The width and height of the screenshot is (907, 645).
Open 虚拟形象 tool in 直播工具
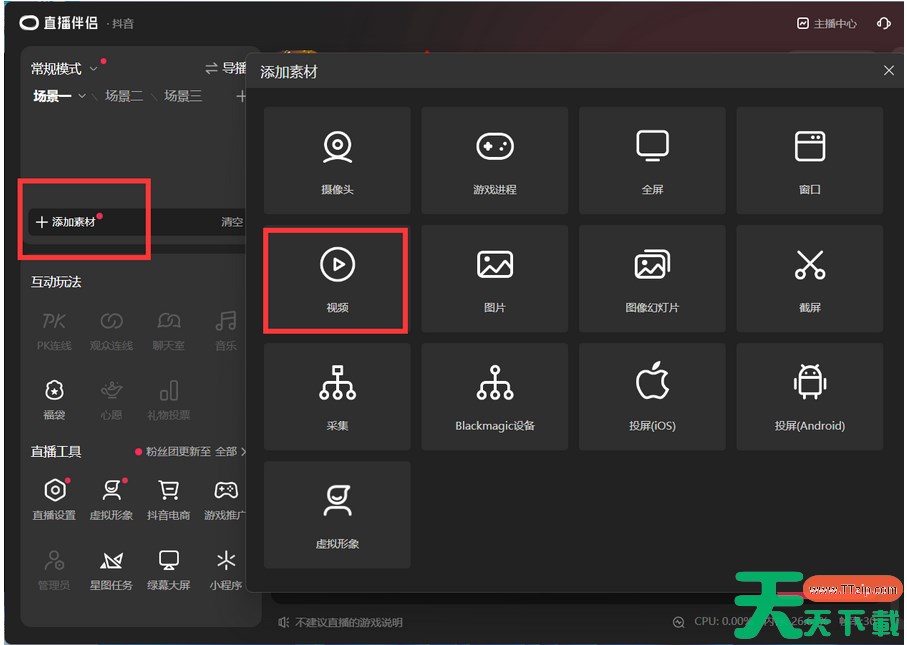click(111, 500)
